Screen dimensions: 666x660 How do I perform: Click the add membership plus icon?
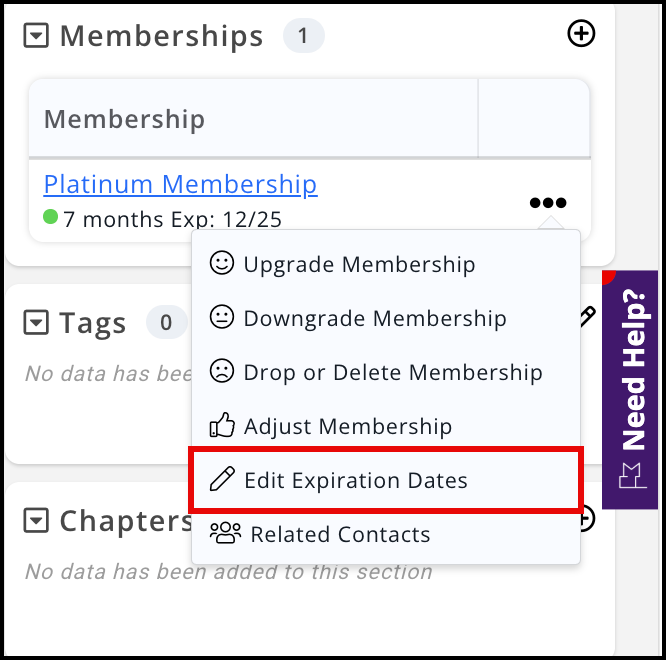[581, 34]
